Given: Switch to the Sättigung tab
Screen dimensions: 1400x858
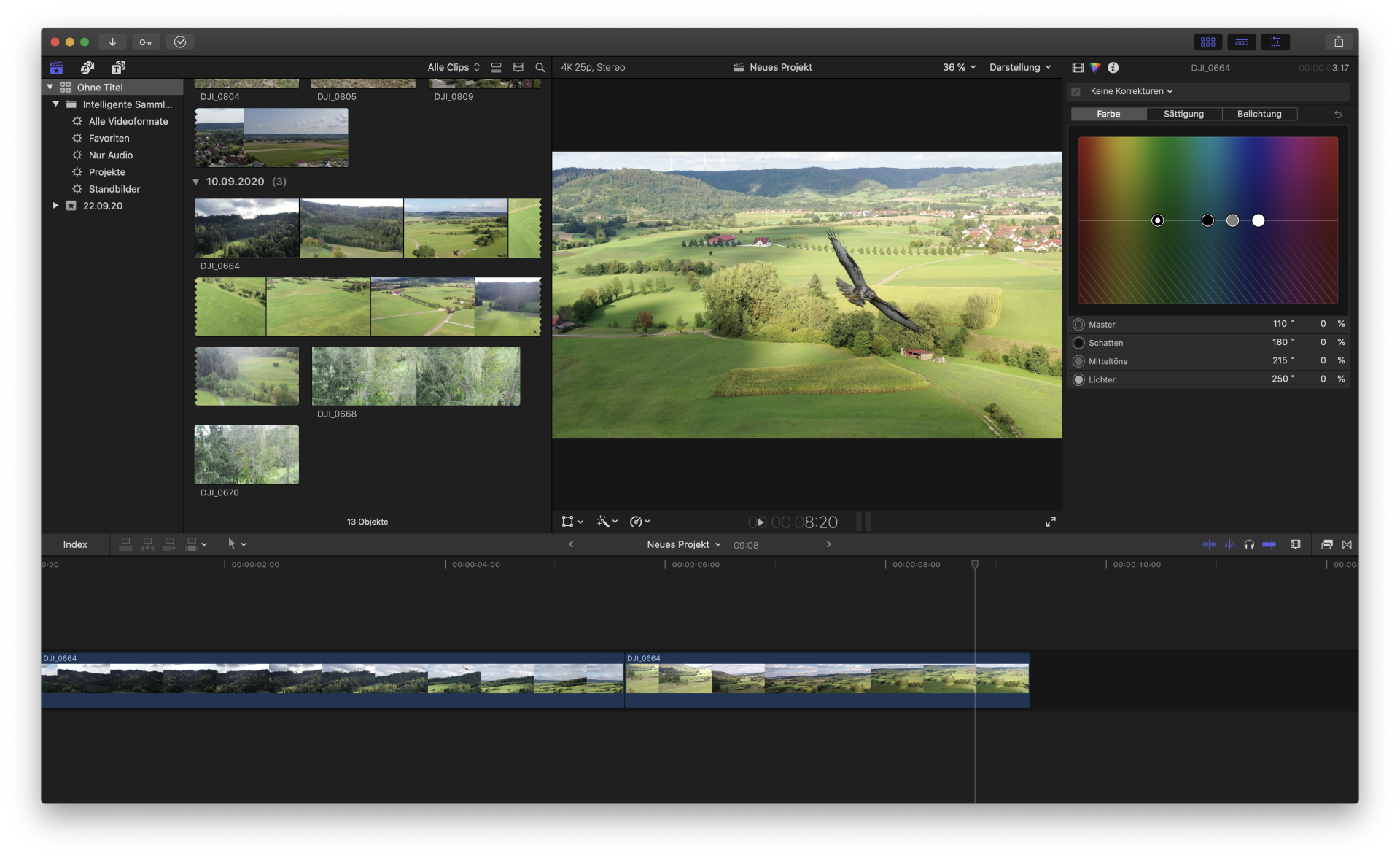Looking at the screenshot, I should (x=1183, y=114).
